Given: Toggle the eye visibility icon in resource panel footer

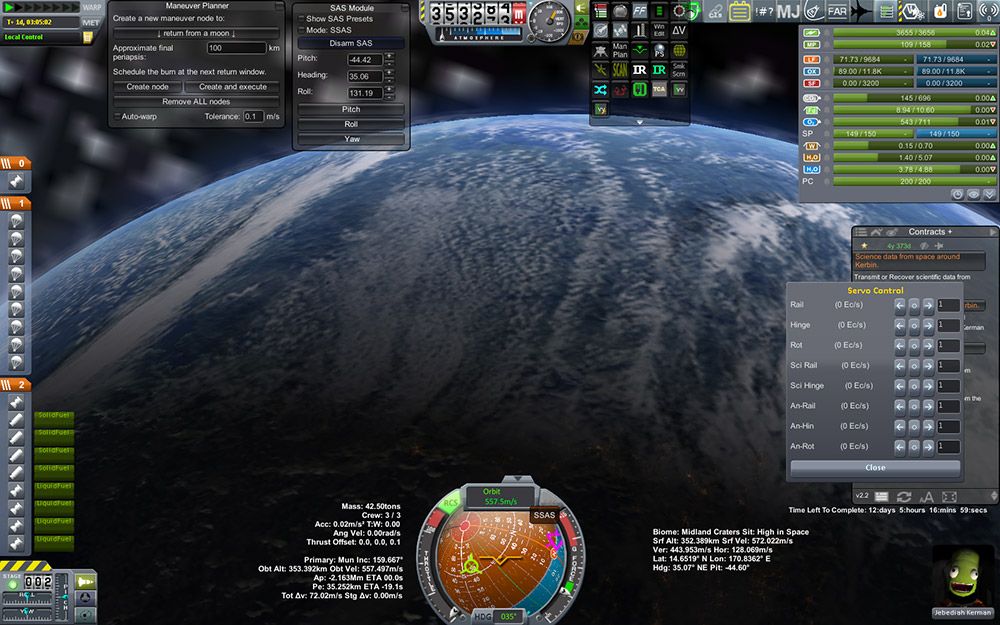Looking at the screenshot, I should 973,195.
